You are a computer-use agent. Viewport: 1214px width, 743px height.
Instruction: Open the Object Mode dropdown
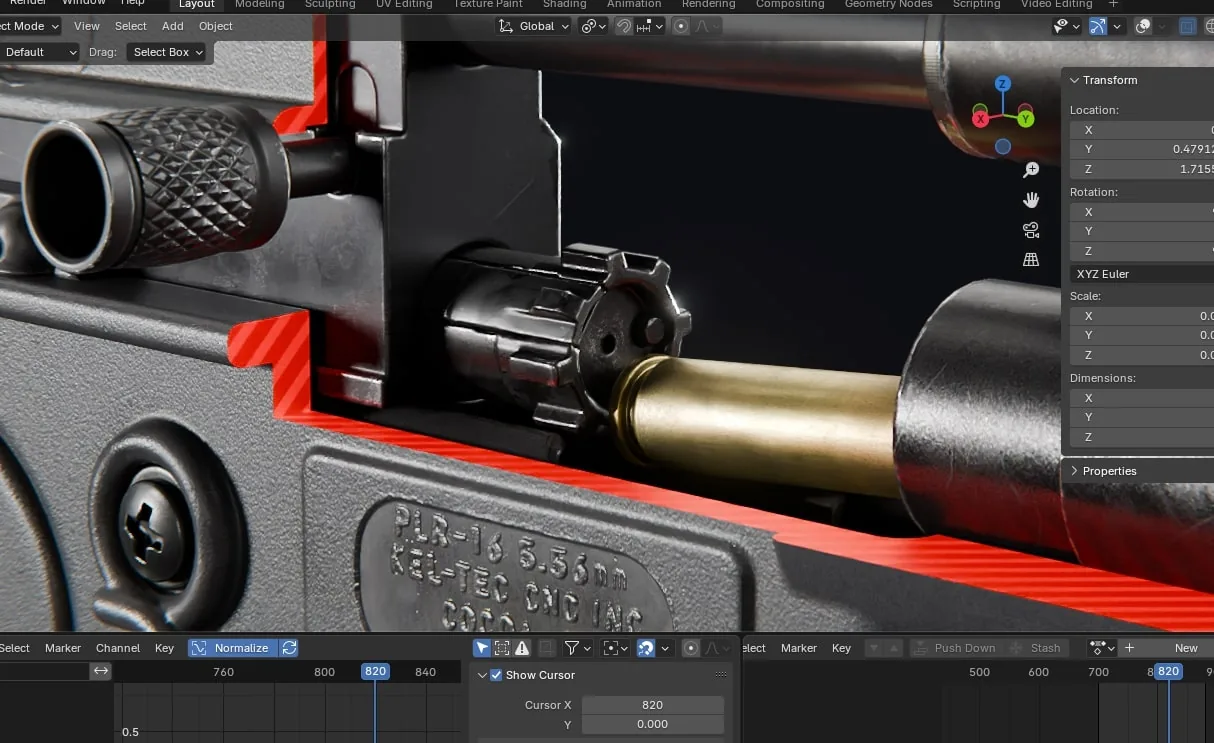(30, 26)
